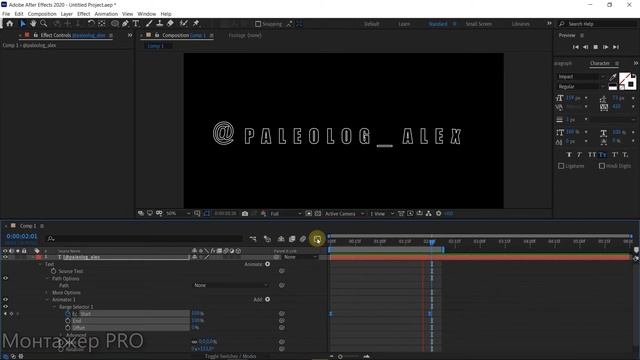The height and width of the screenshot is (360, 640).
Task: Toggle visibility of Range Selector 1
Action: [5, 307]
